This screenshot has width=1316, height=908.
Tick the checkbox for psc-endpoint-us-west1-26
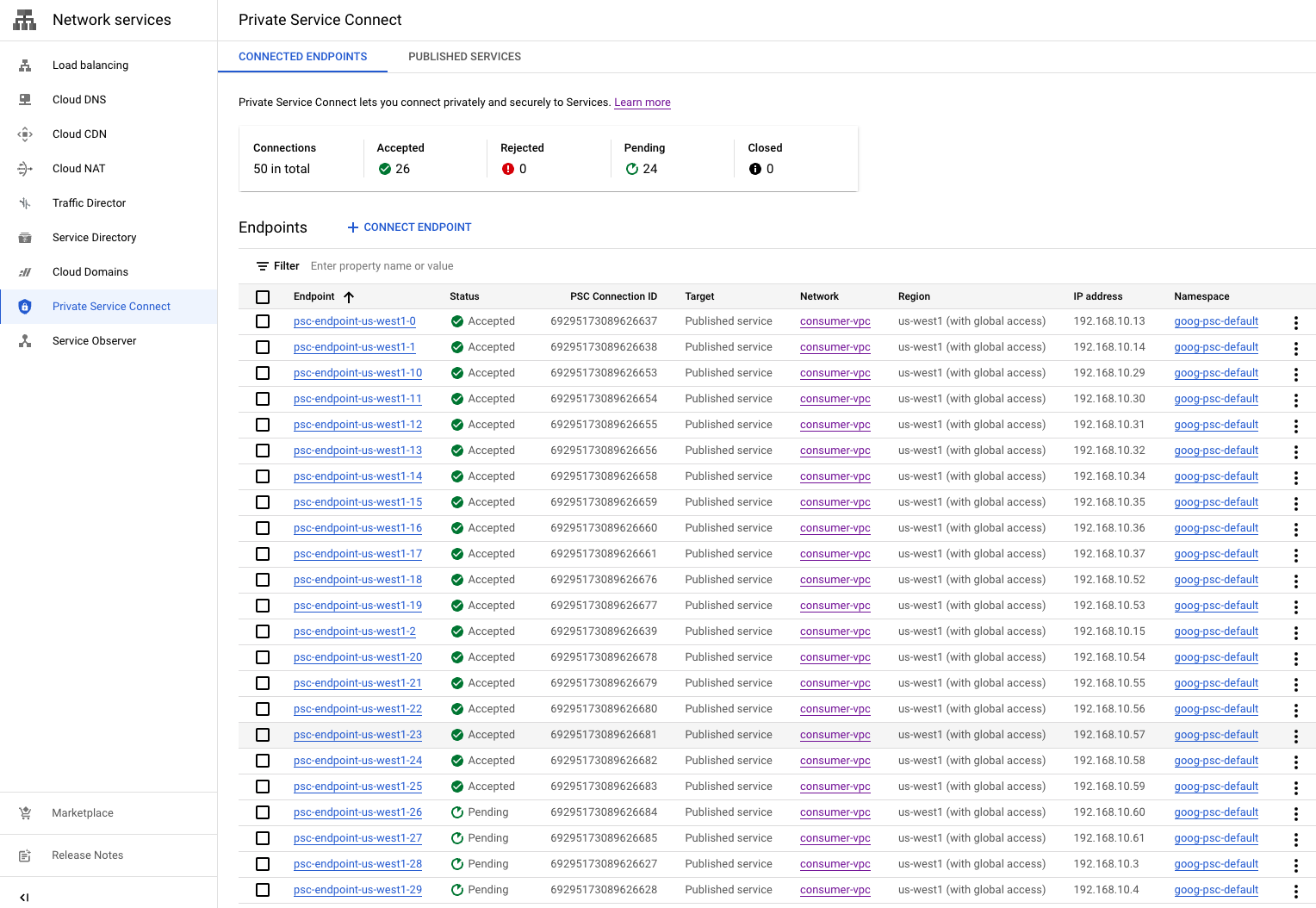263,812
